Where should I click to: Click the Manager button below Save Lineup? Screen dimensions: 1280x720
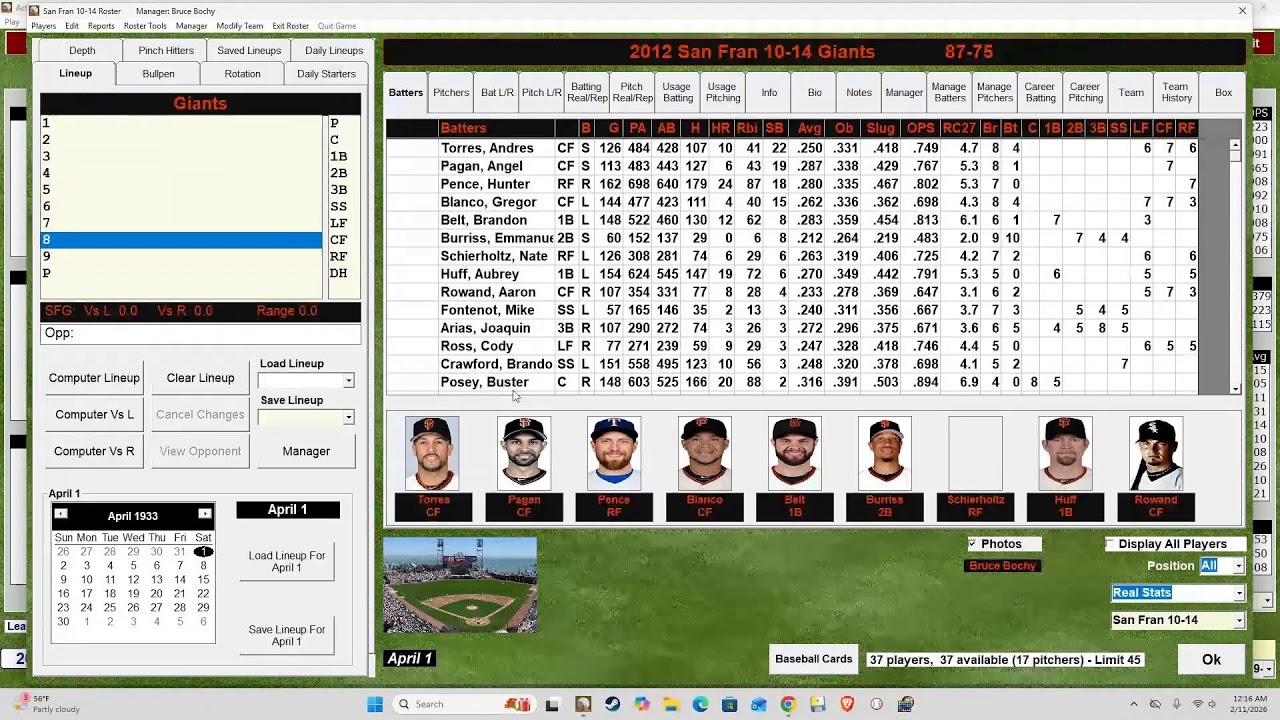tap(306, 451)
